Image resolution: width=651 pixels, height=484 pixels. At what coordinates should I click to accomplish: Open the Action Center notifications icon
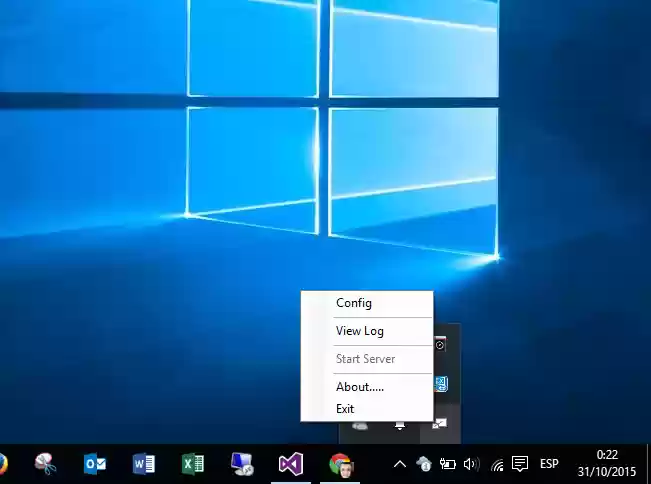click(x=520, y=464)
